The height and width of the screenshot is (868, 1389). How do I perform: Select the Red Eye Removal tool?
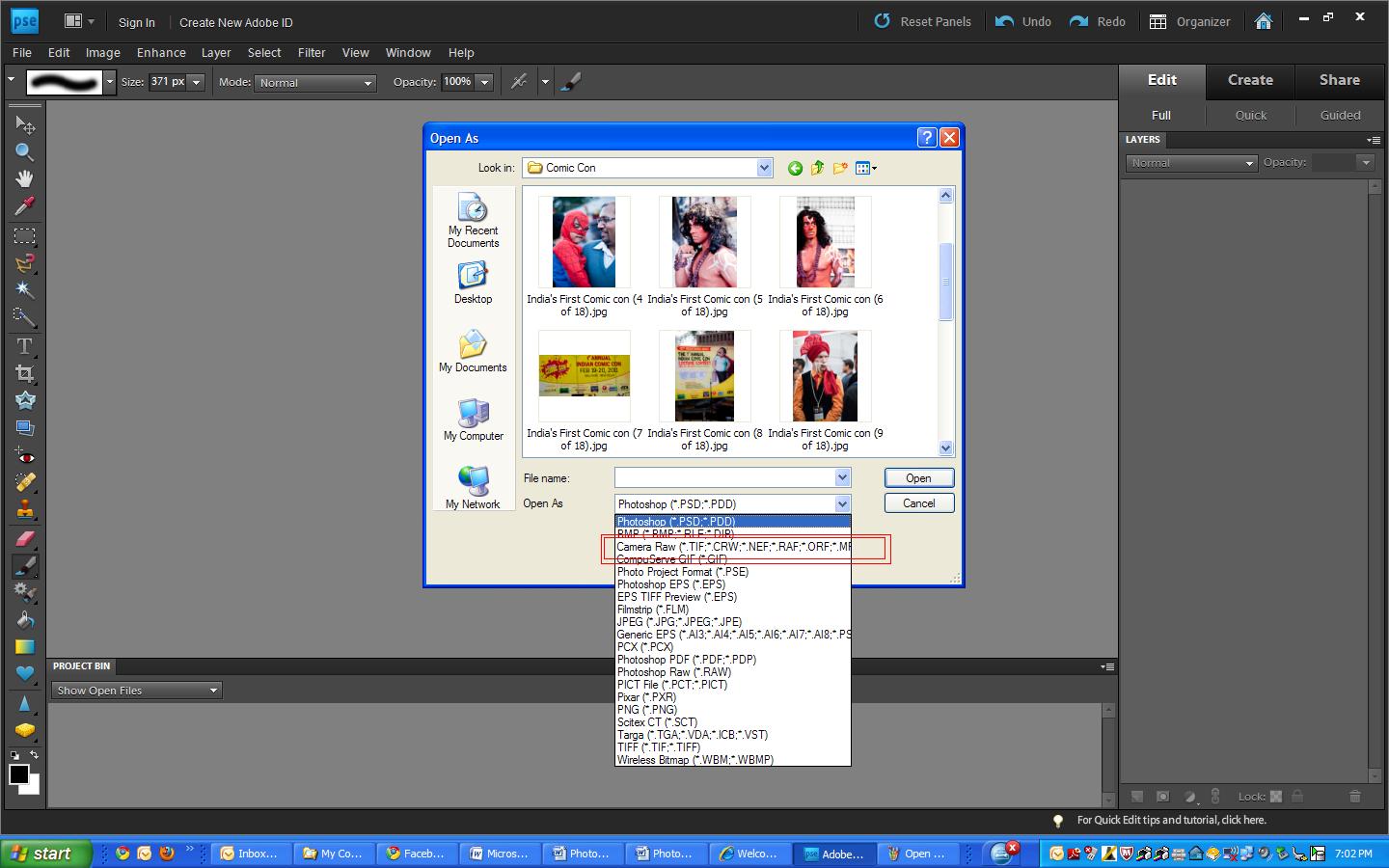(x=25, y=456)
